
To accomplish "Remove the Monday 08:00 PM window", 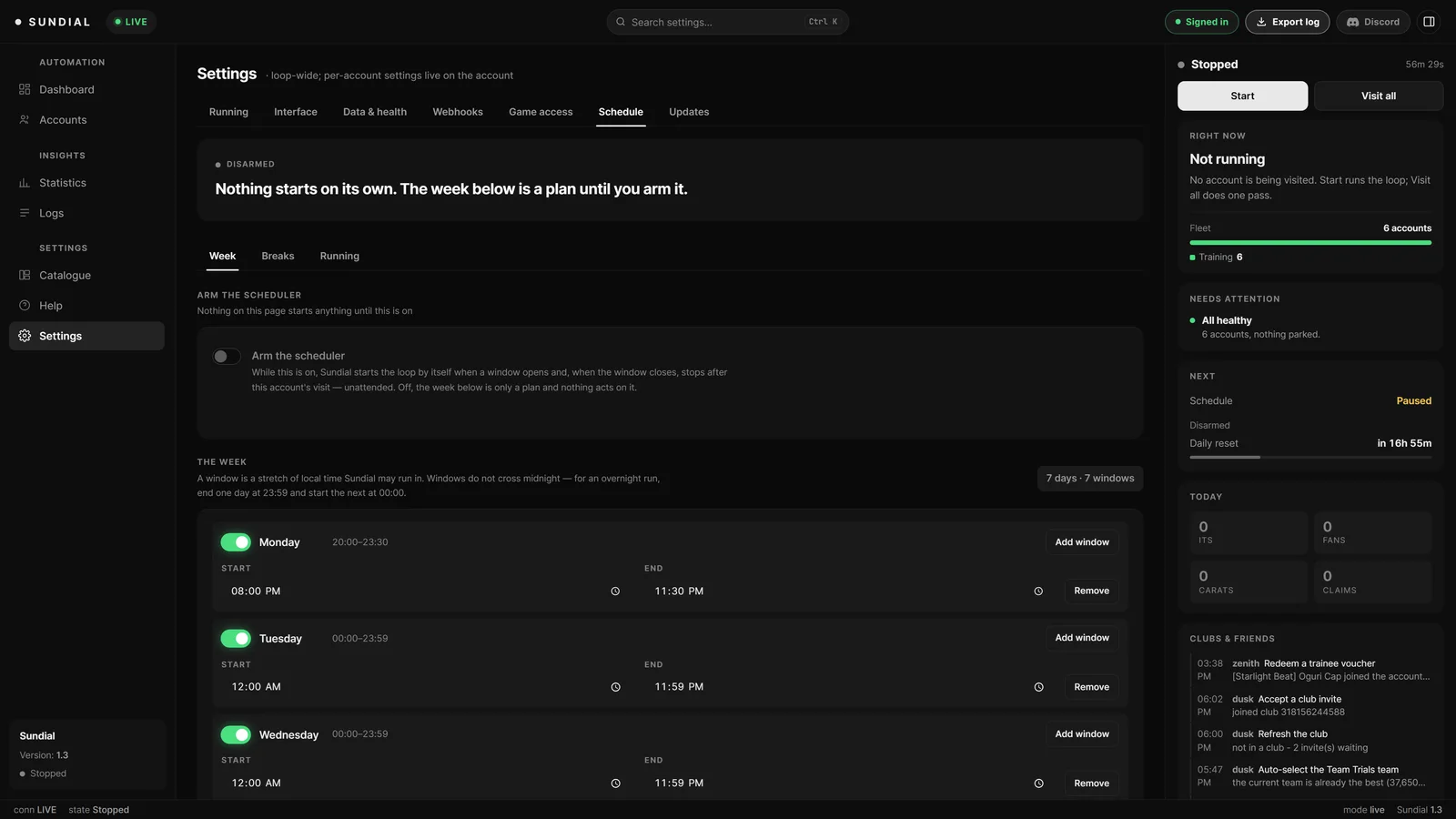I will [1091, 591].
